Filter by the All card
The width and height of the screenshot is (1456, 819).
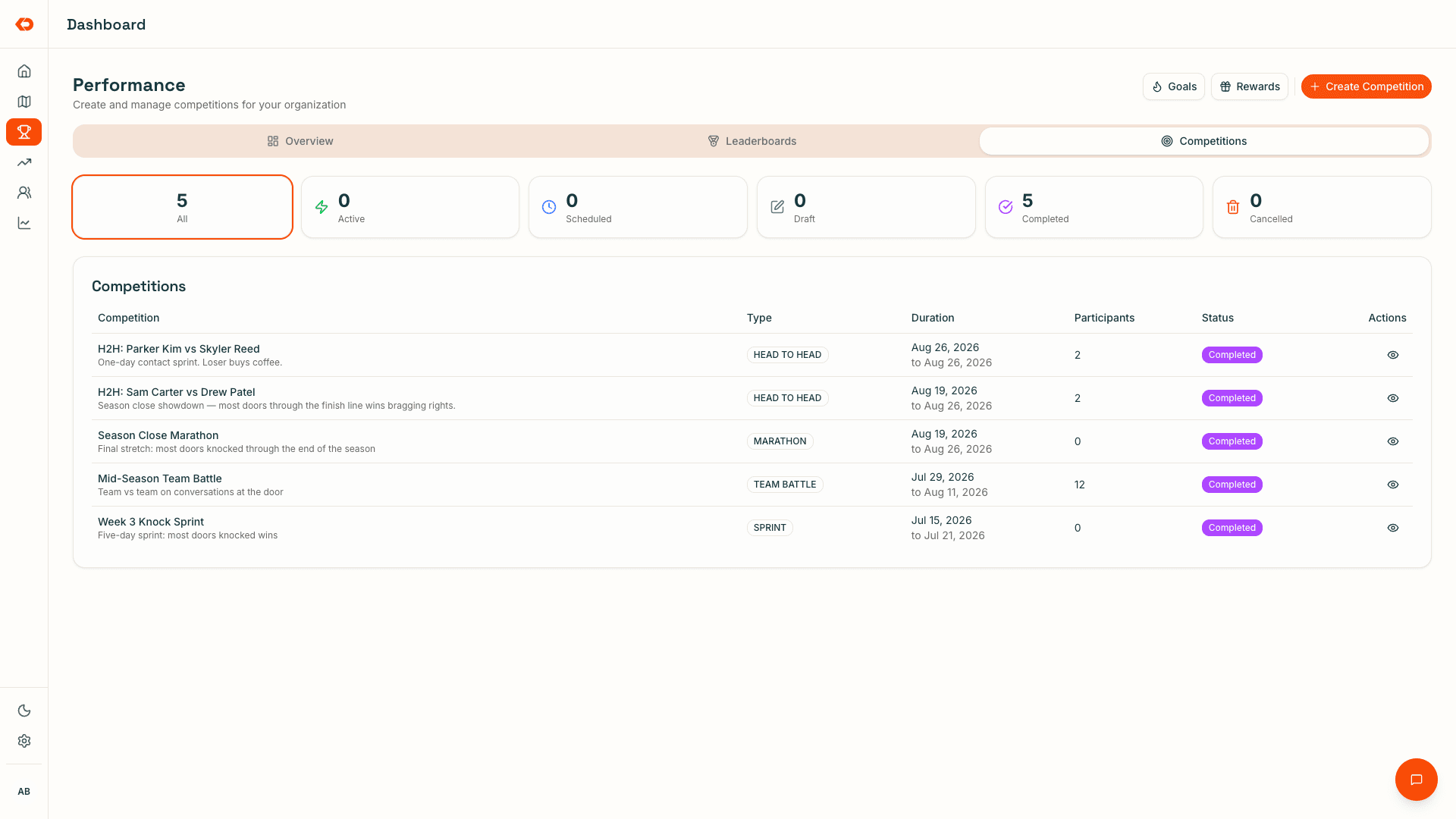[182, 207]
